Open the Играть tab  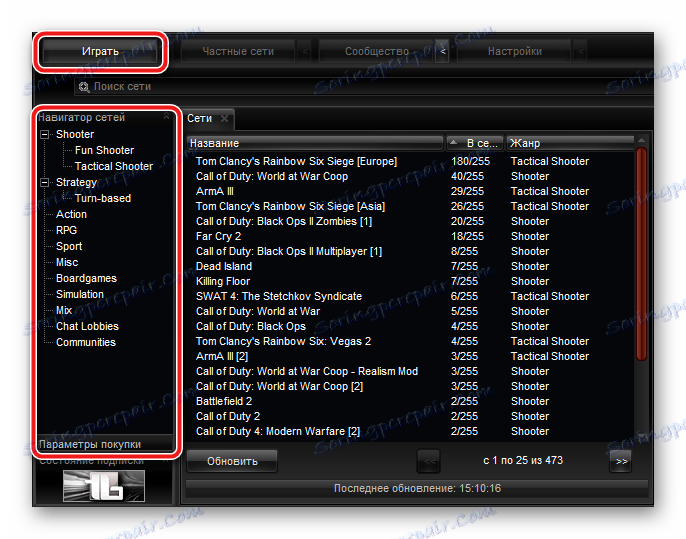tap(100, 52)
